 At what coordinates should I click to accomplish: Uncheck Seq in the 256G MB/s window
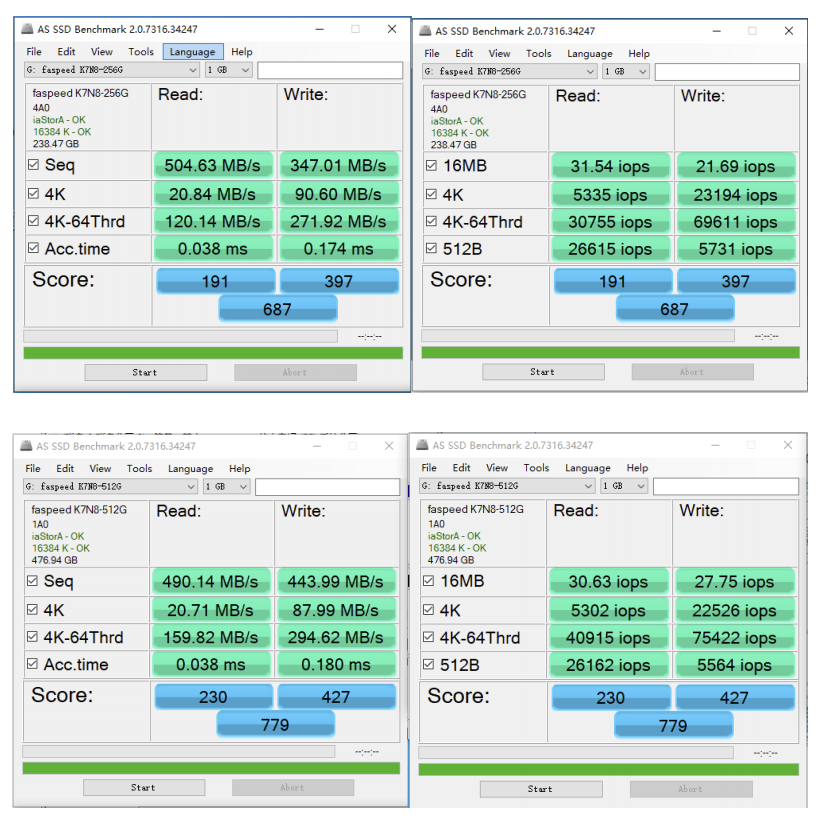(34, 165)
